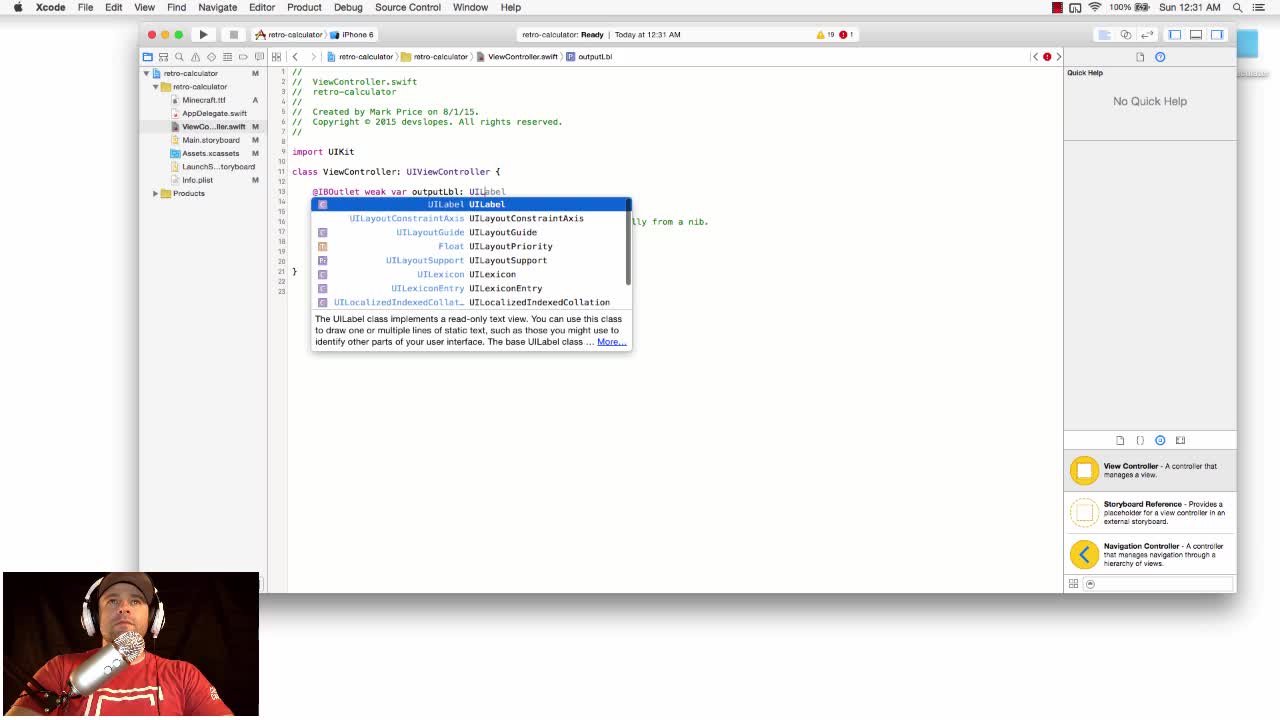This screenshot has height=720, width=1280.
Task: Open the Source Control menu
Action: click(408, 7)
